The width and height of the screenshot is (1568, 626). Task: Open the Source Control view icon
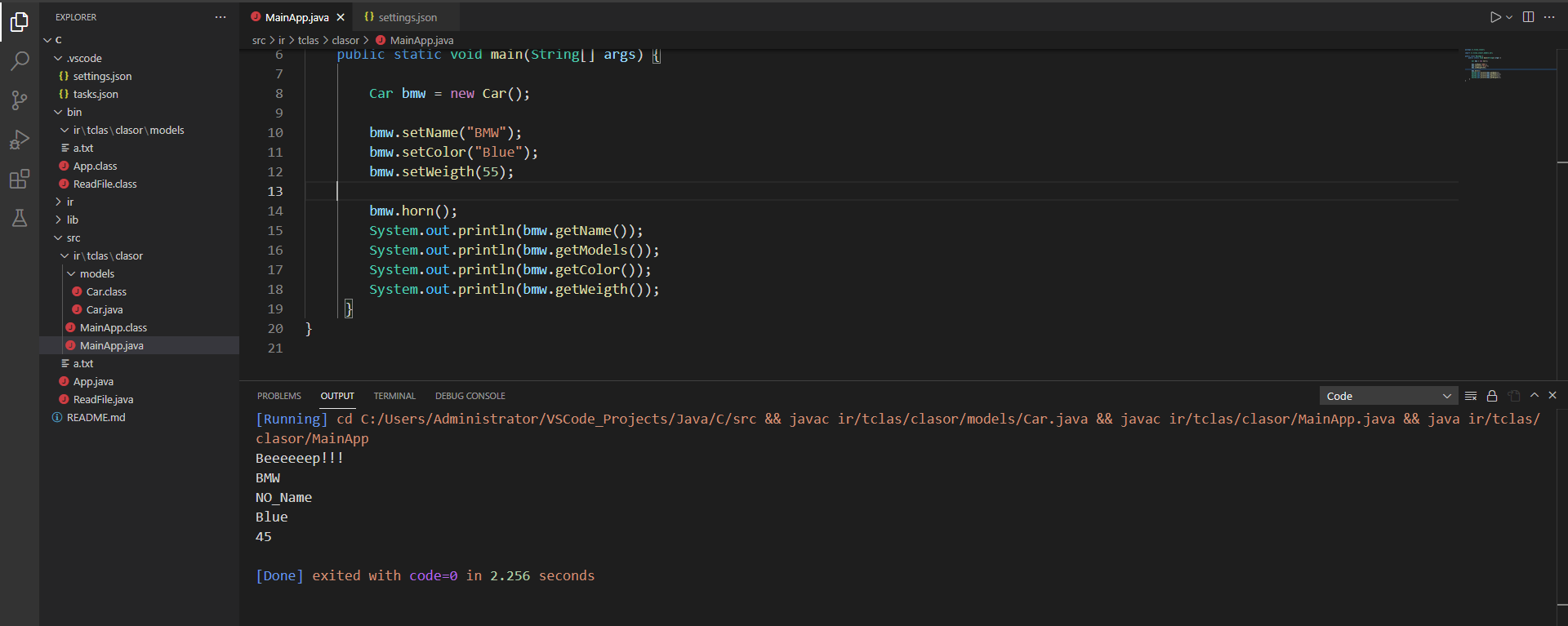20,100
